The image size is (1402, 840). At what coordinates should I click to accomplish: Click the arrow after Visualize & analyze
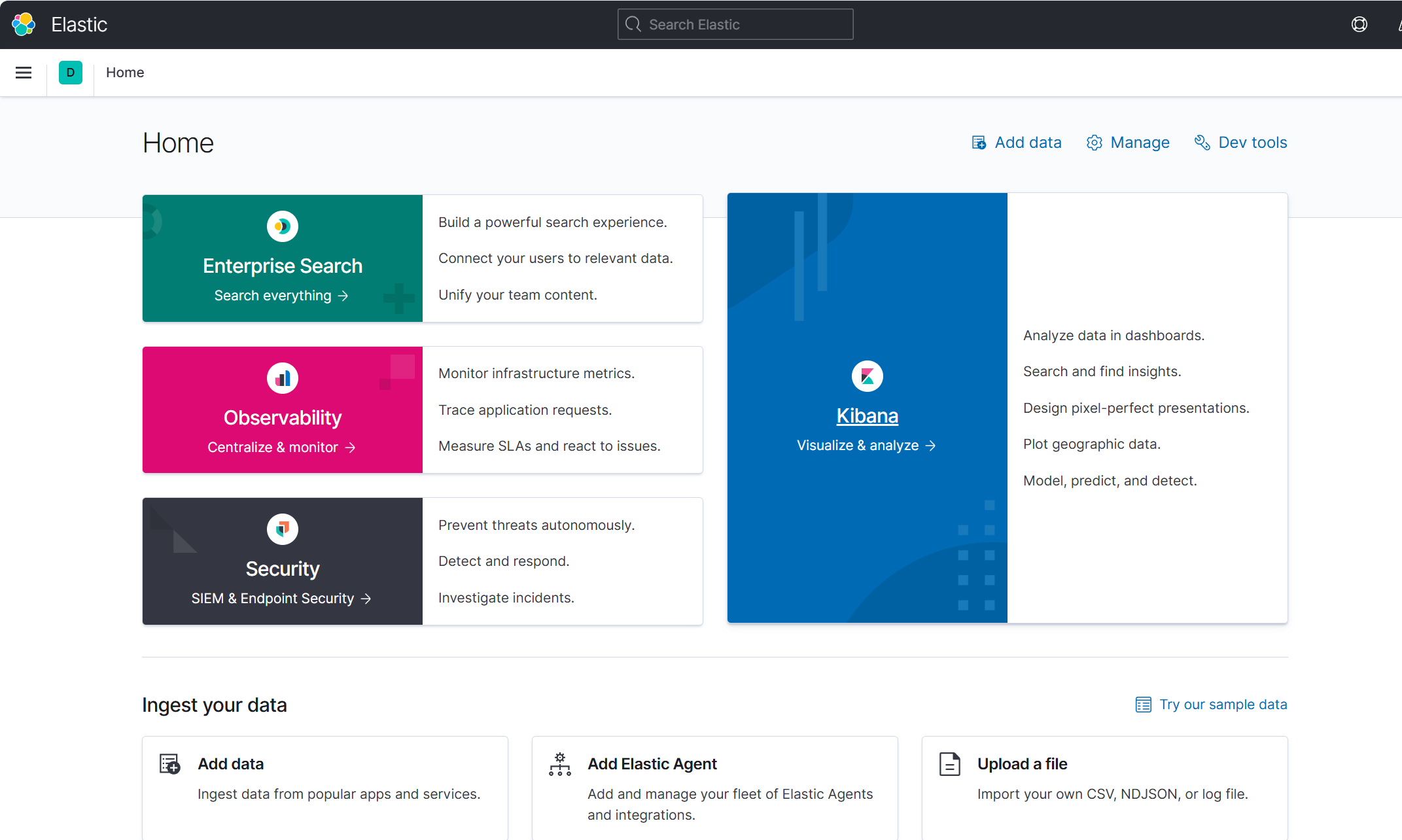point(931,446)
